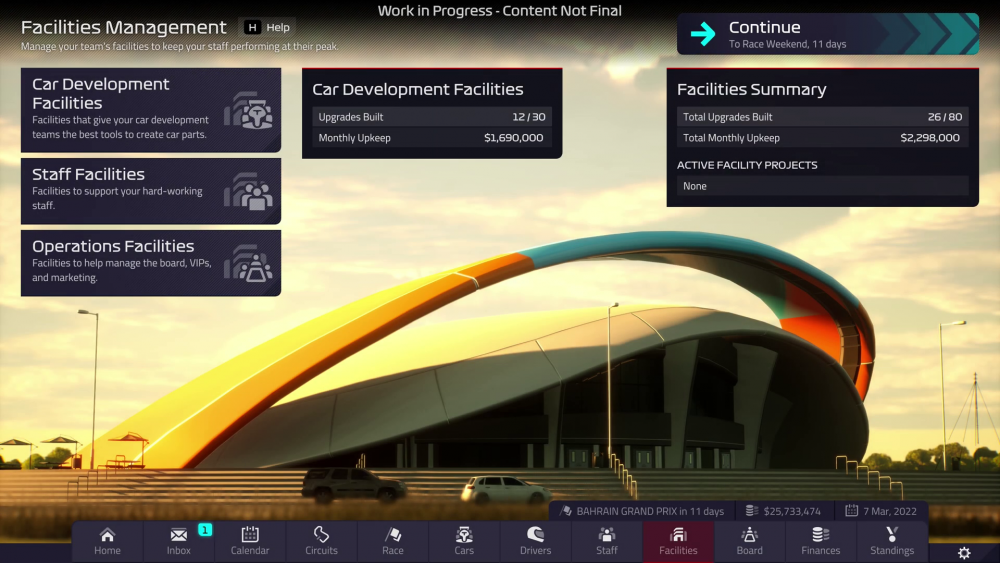Open the Race flag icon

(393, 534)
